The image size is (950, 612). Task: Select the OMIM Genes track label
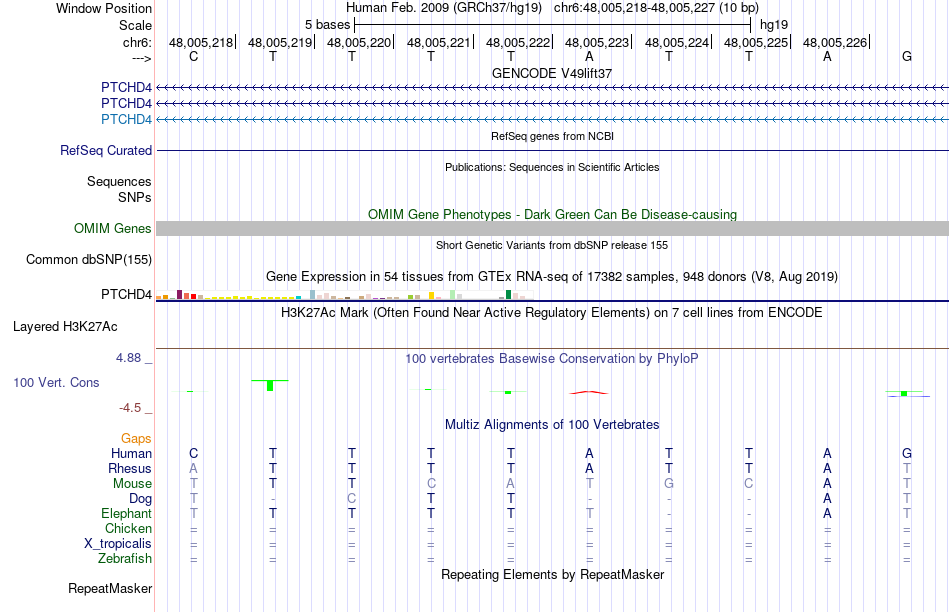(x=112, y=228)
